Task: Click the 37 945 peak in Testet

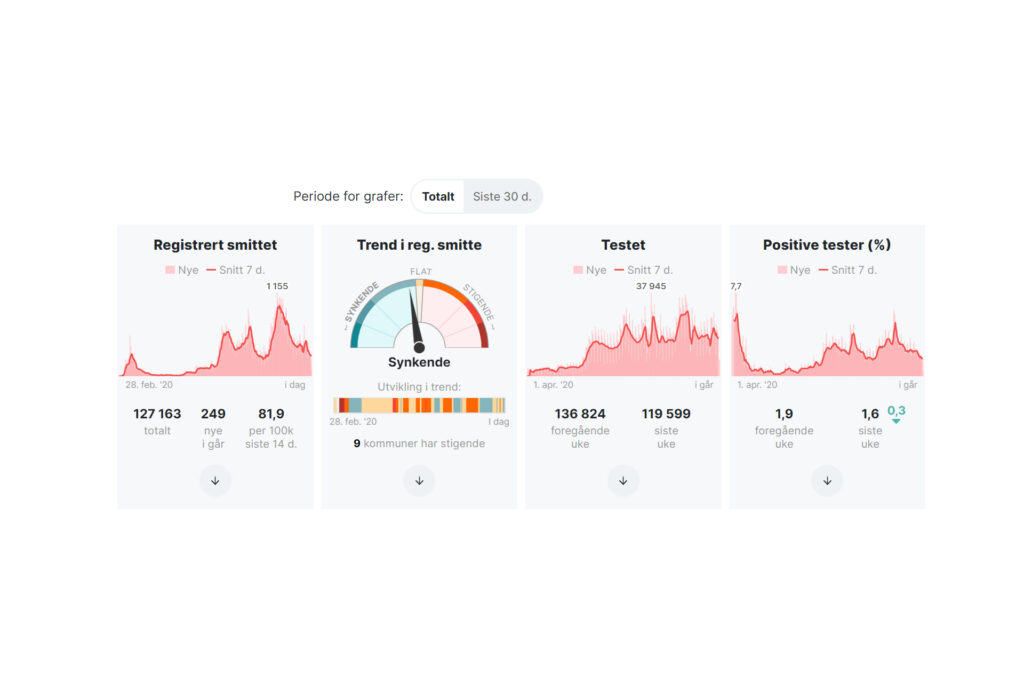Action: 650,287
